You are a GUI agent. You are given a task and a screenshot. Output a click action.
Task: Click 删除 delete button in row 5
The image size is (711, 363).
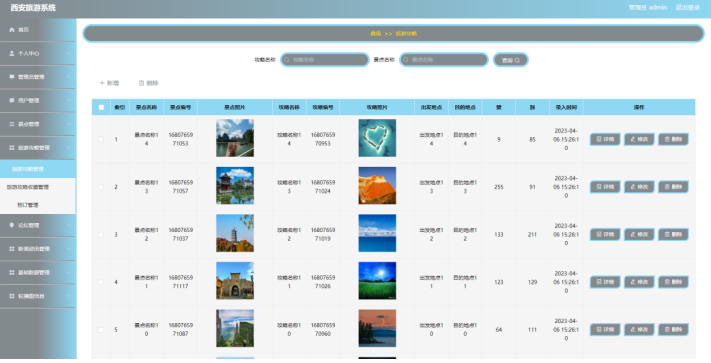point(673,329)
